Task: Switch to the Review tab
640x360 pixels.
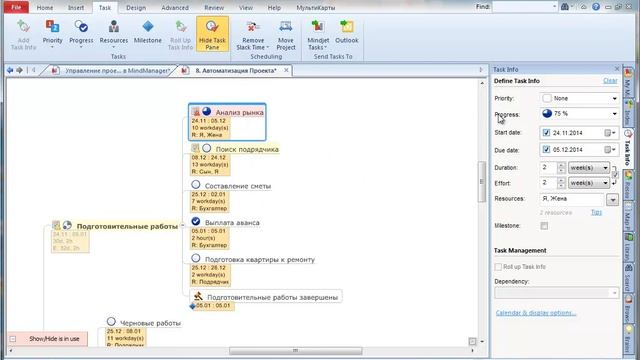Action: [214, 8]
